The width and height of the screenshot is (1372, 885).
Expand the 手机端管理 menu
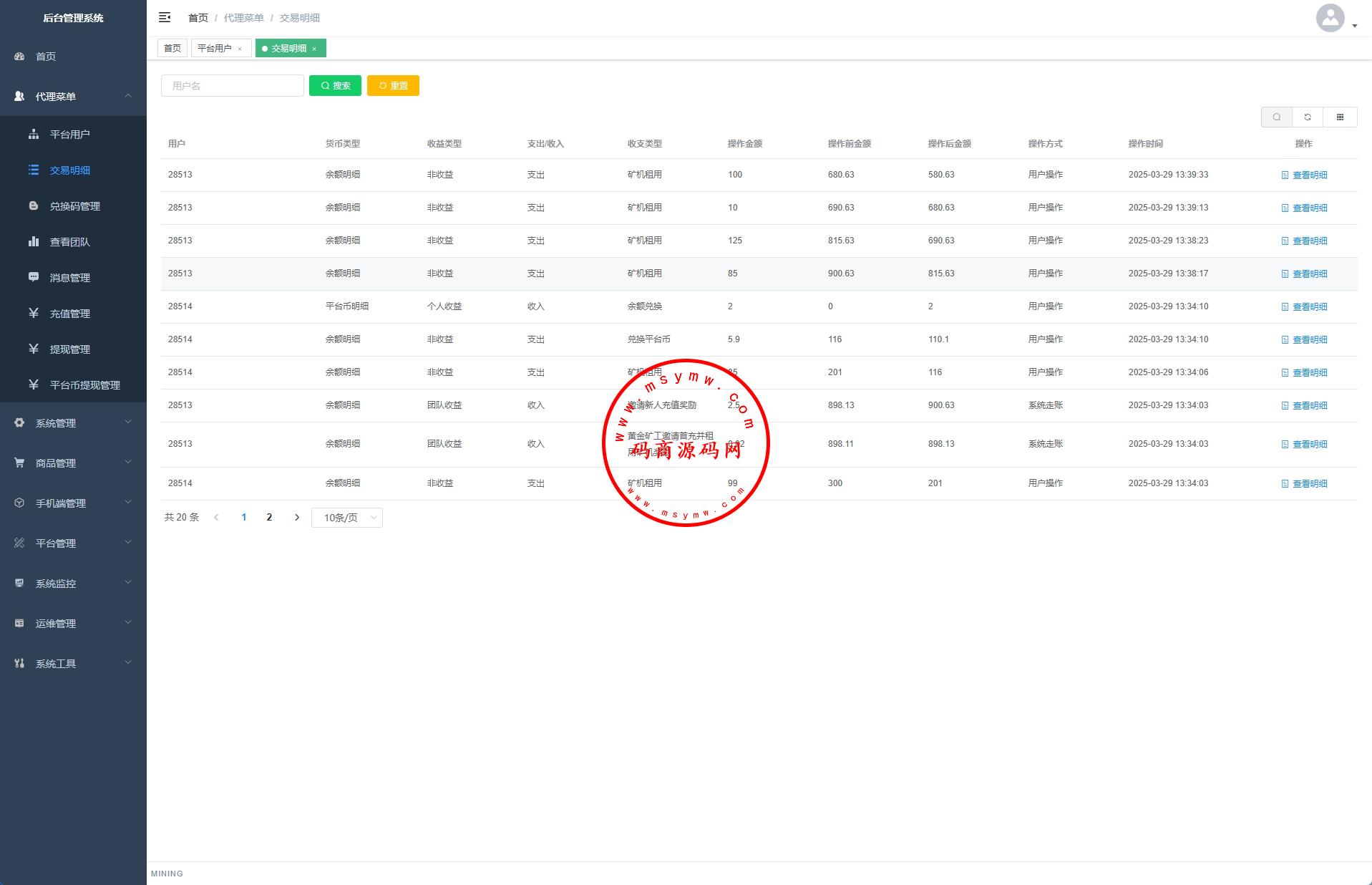pos(73,503)
